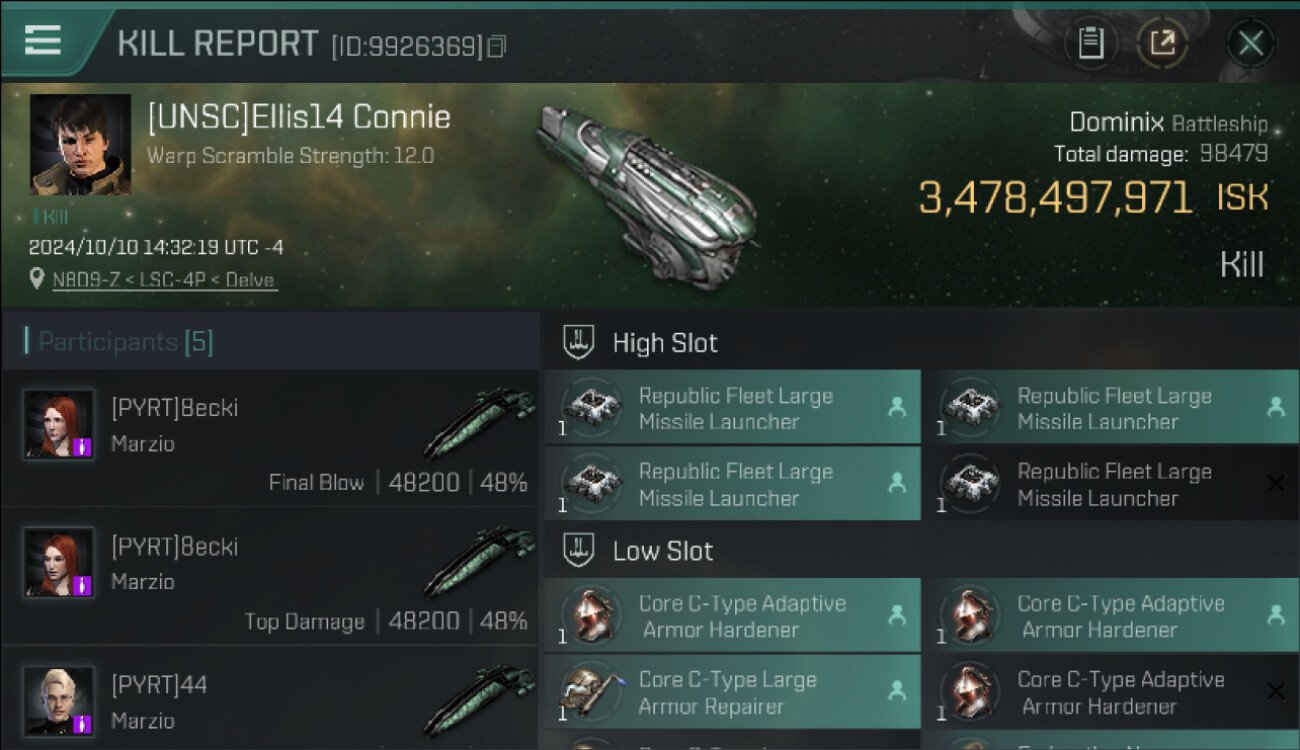This screenshot has height=750, width=1300.
Task: Click the High Slot section icon
Action: pos(580,342)
